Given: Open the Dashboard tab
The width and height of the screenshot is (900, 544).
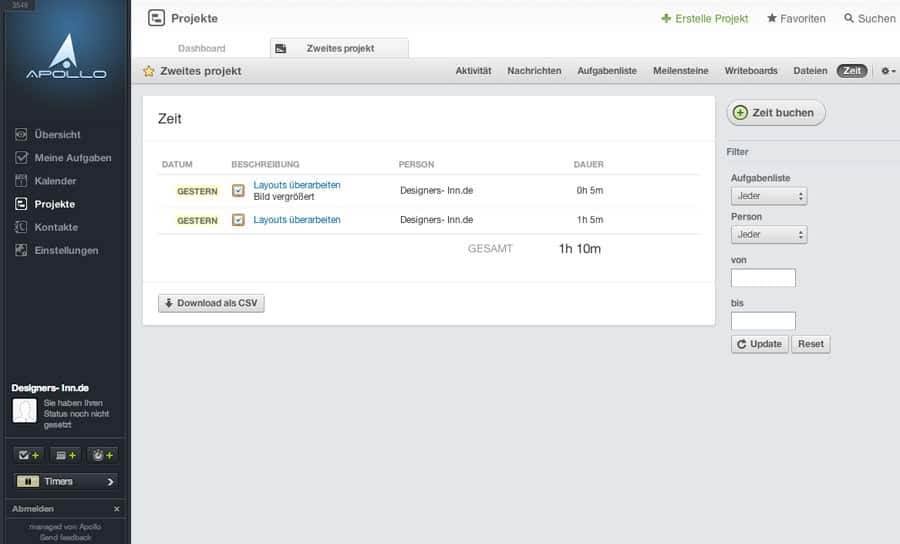Looking at the screenshot, I should point(201,48).
